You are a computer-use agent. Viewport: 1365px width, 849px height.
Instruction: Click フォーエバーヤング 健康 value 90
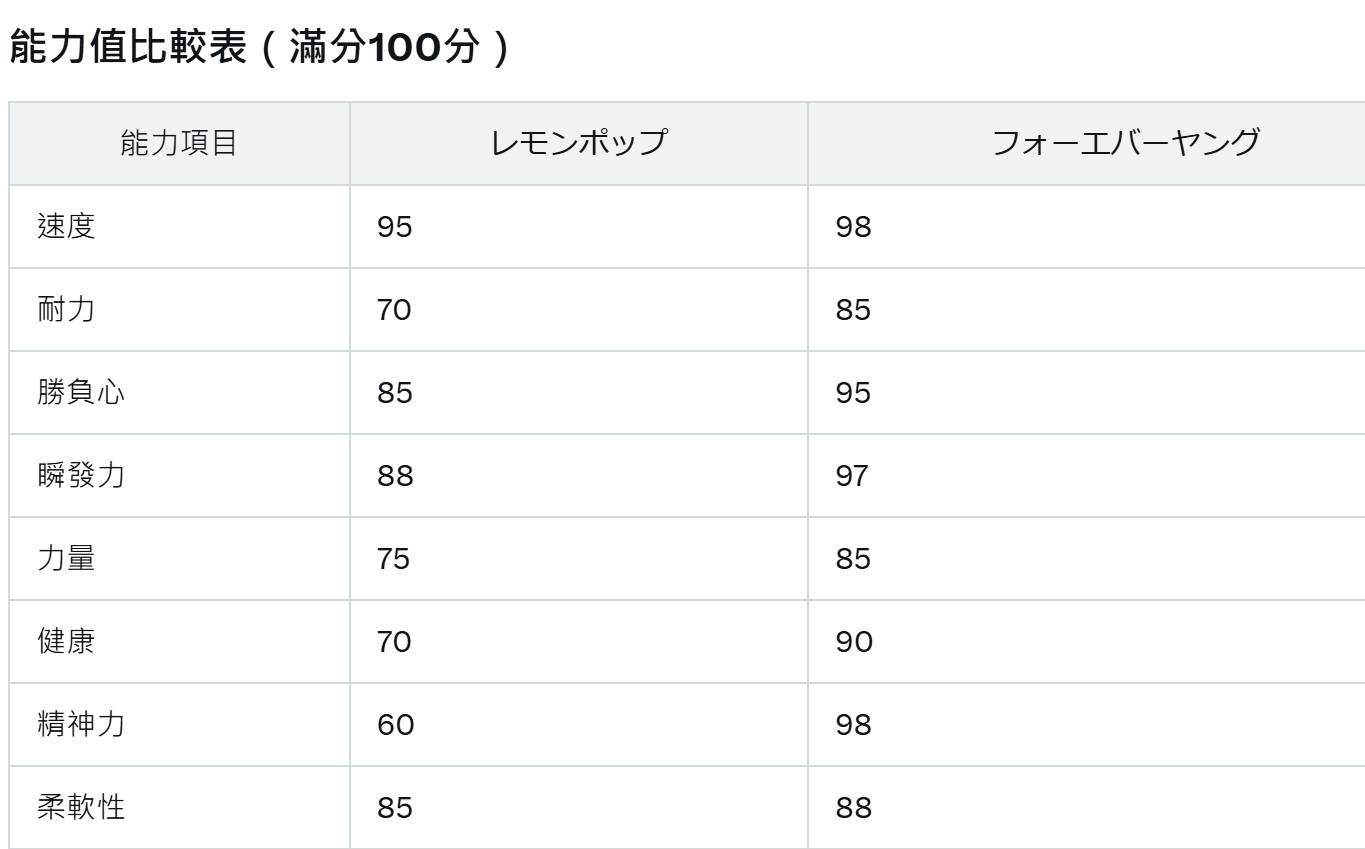point(854,642)
